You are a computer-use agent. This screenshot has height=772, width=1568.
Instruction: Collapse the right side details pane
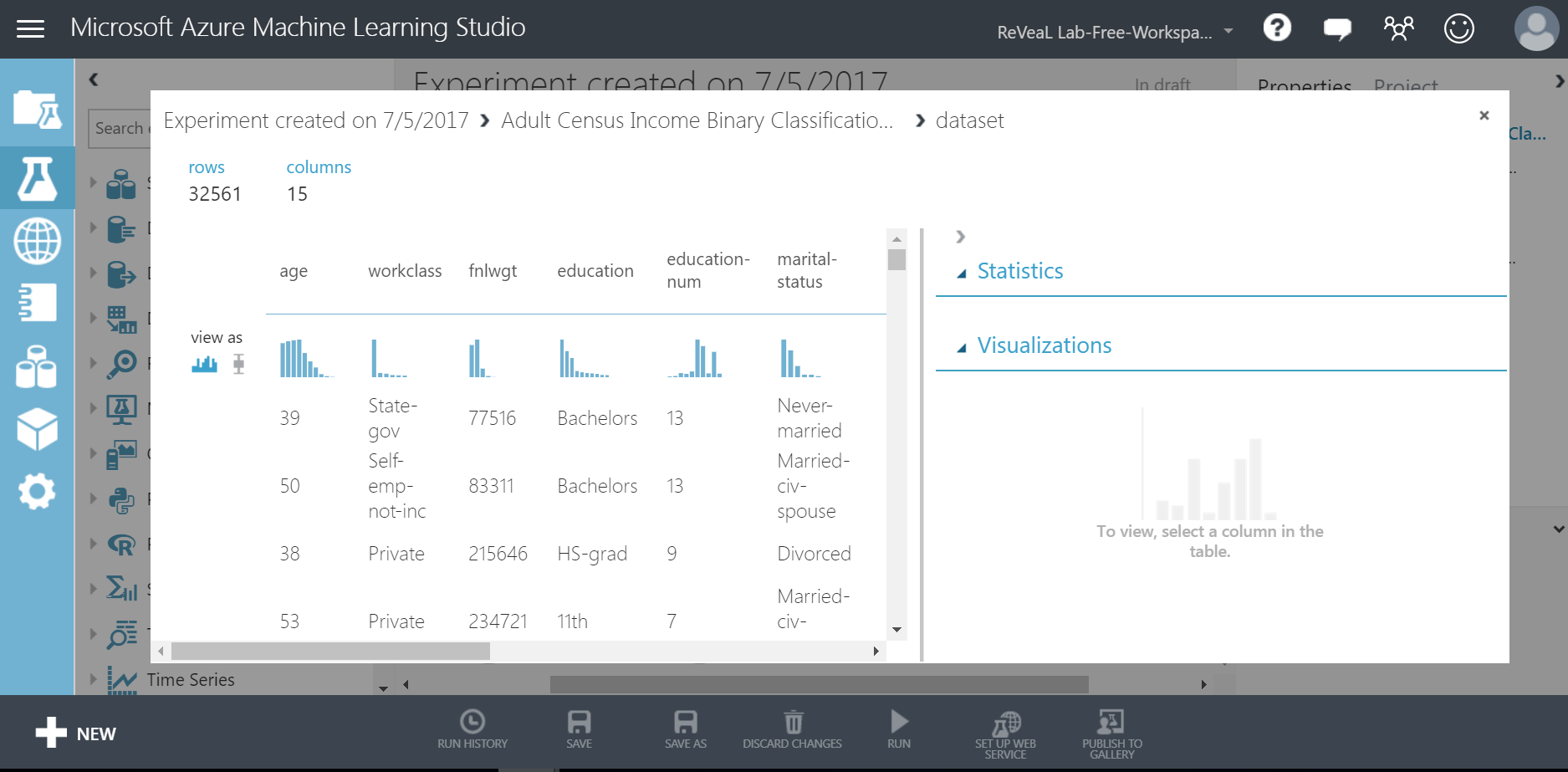point(961,237)
